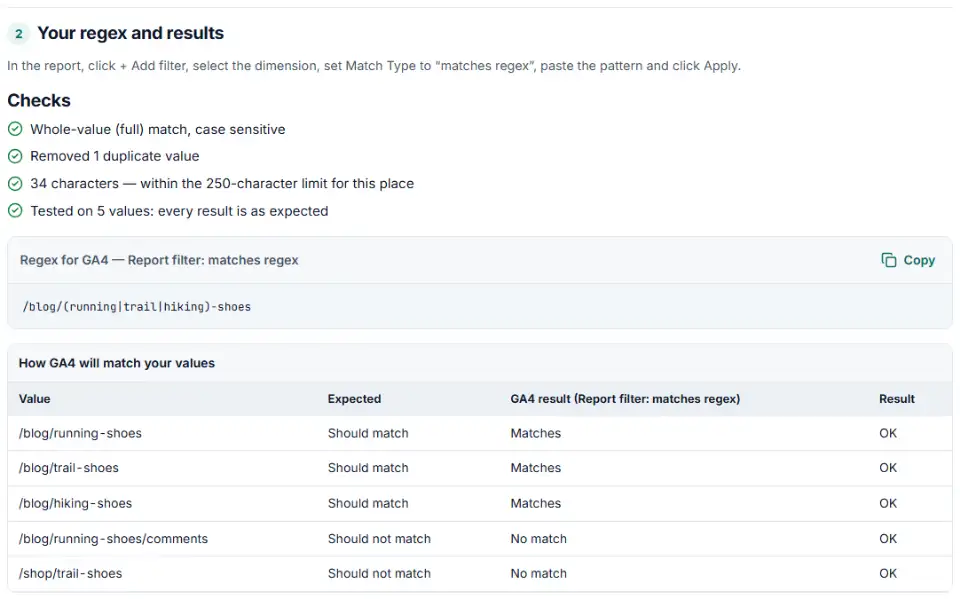The width and height of the screenshot is (960, 599).
Task: Click the /blog/hiking-shoes value cell
Action: (75, 503)
